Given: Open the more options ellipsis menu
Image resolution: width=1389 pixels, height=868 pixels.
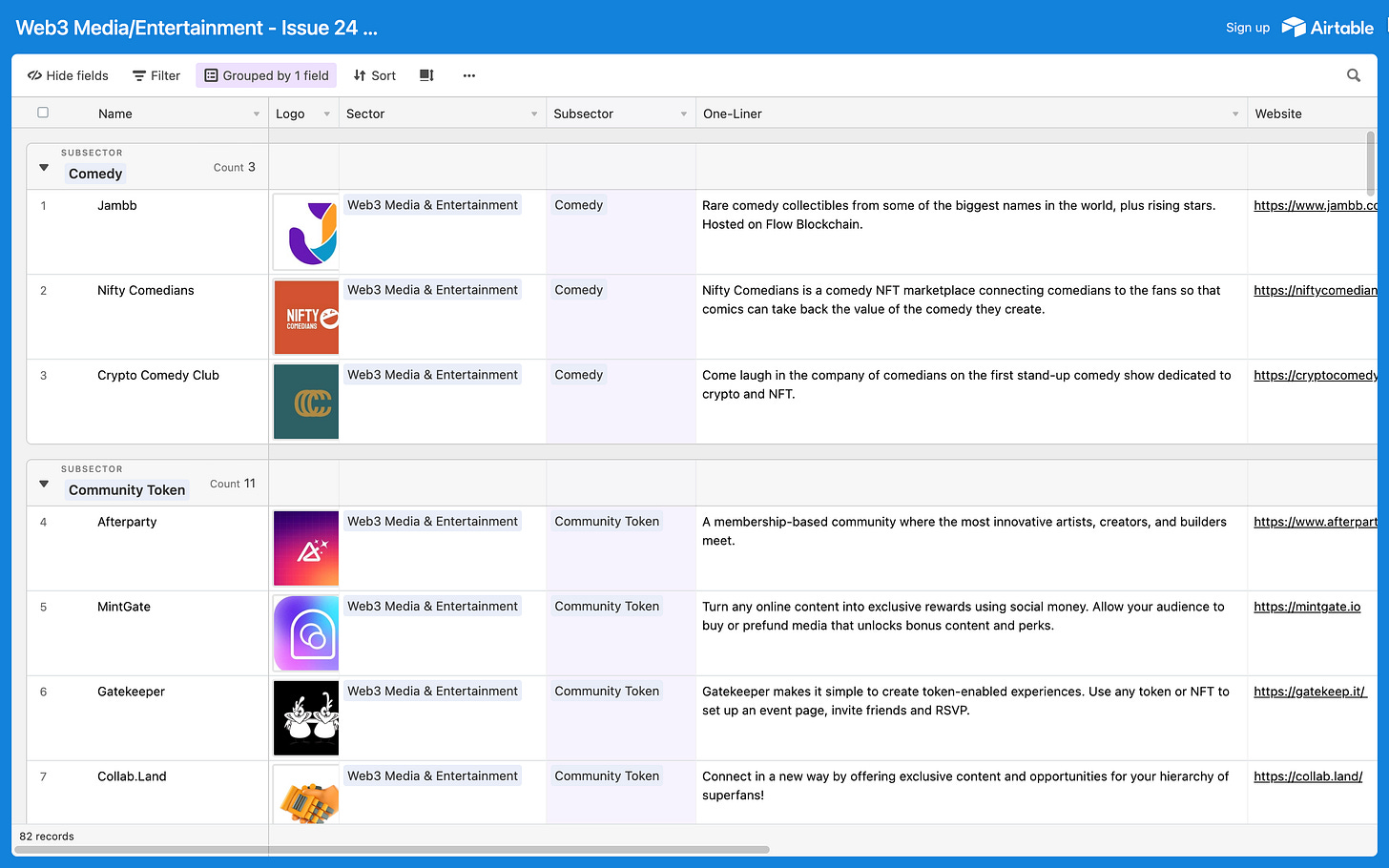Looking at the screenshot, I should (468, 75).
